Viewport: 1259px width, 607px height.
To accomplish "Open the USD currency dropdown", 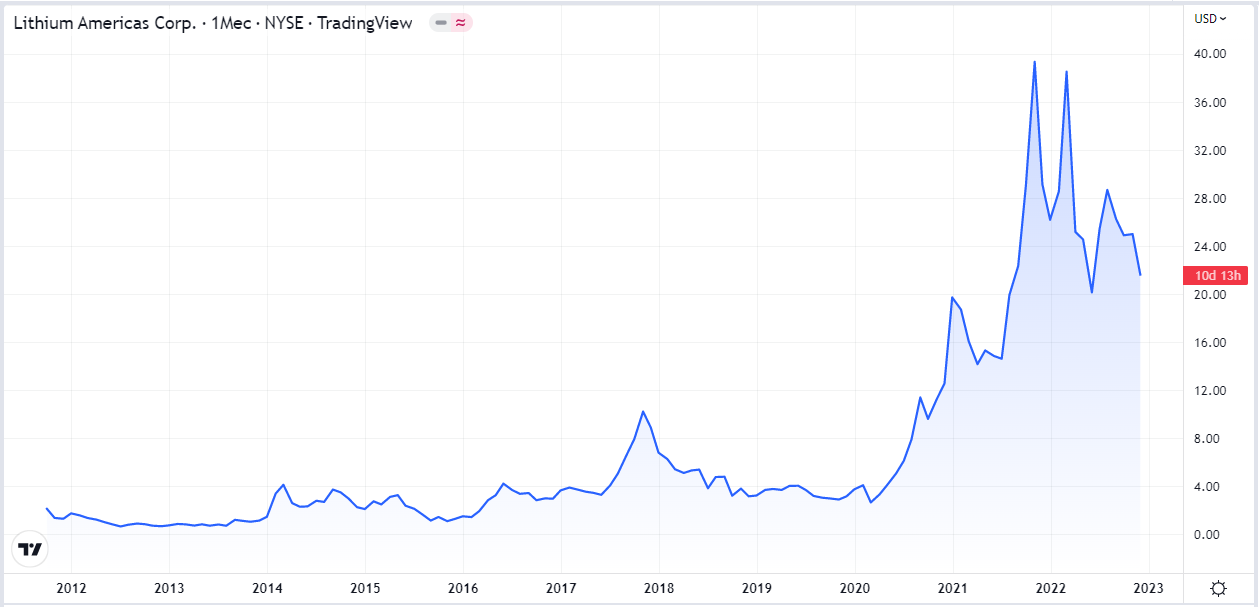I will pyautogui.click(x=1211, y=18).
